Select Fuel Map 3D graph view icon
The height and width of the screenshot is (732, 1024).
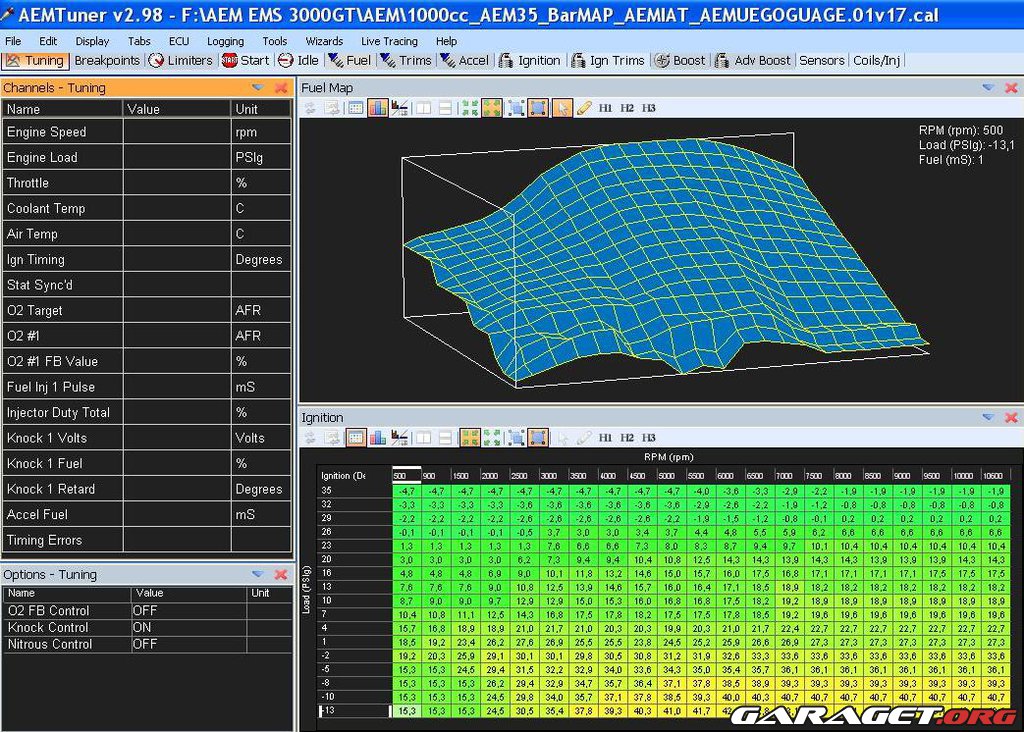[x=377, y=108]
